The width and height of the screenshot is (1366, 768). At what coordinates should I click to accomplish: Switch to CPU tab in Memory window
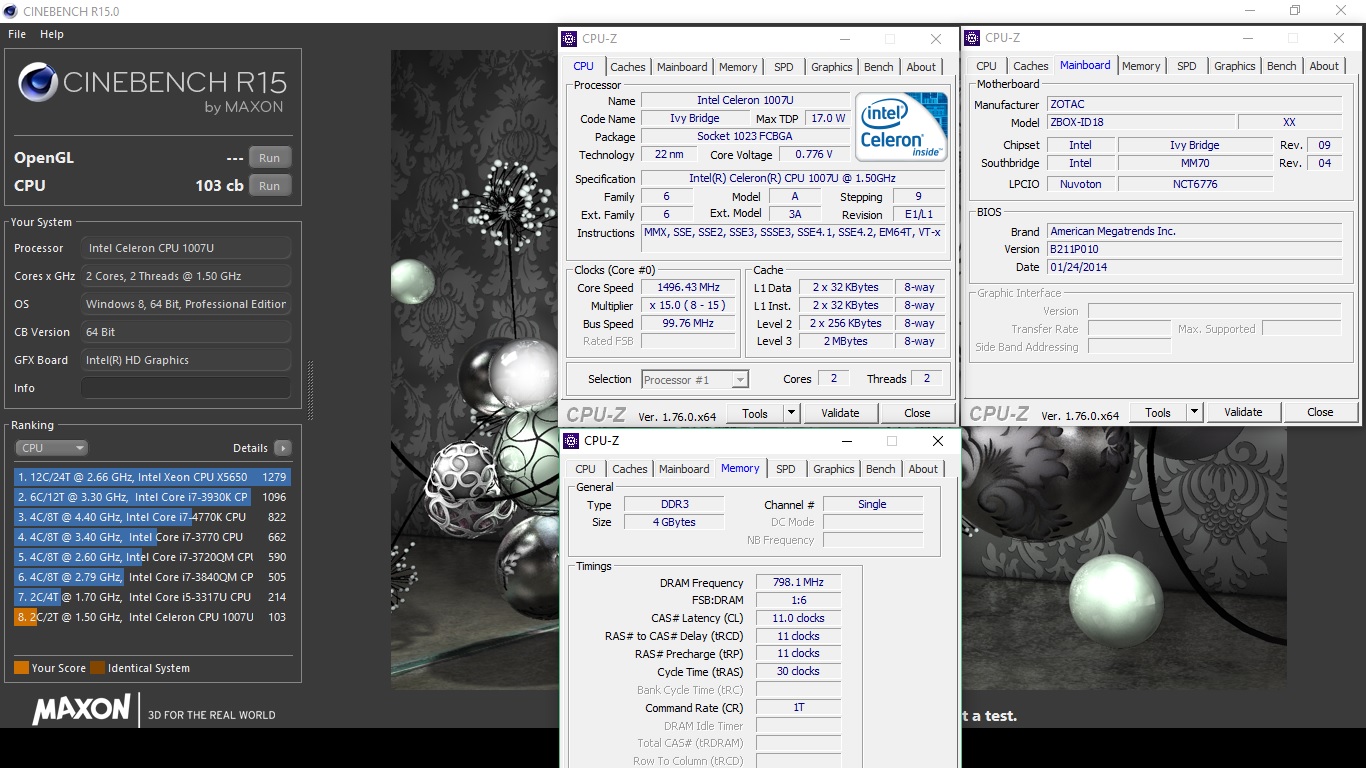click(586, 469)
